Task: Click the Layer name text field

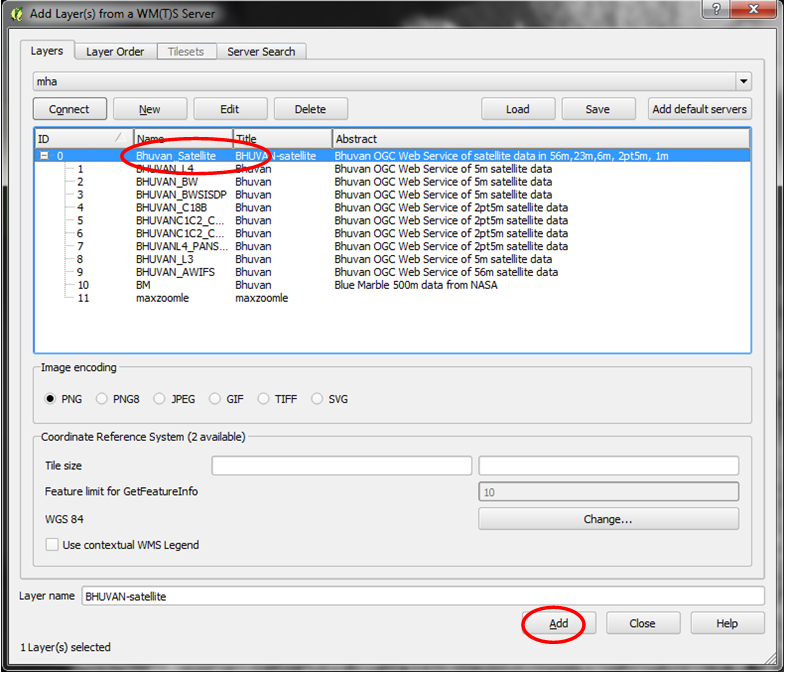Action: (x=423, y=596)
